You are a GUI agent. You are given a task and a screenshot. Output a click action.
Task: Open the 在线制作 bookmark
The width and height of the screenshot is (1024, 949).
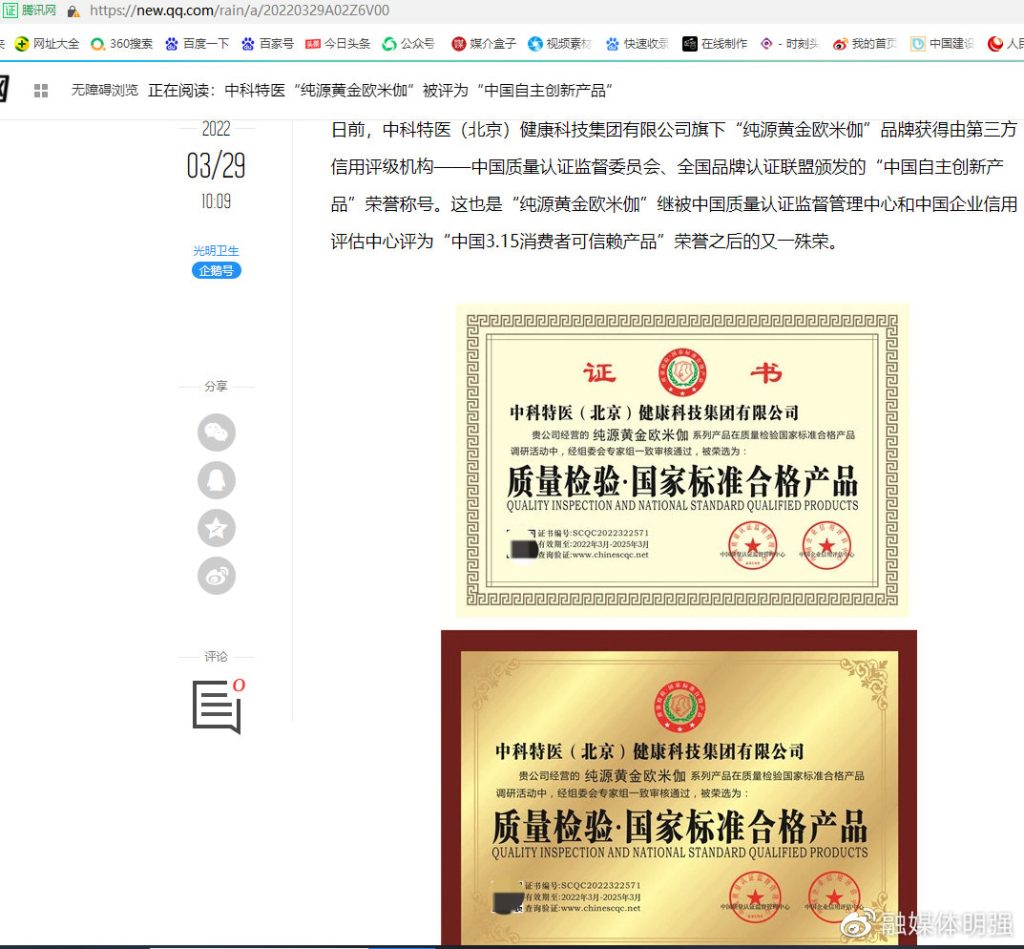[714, 44]
